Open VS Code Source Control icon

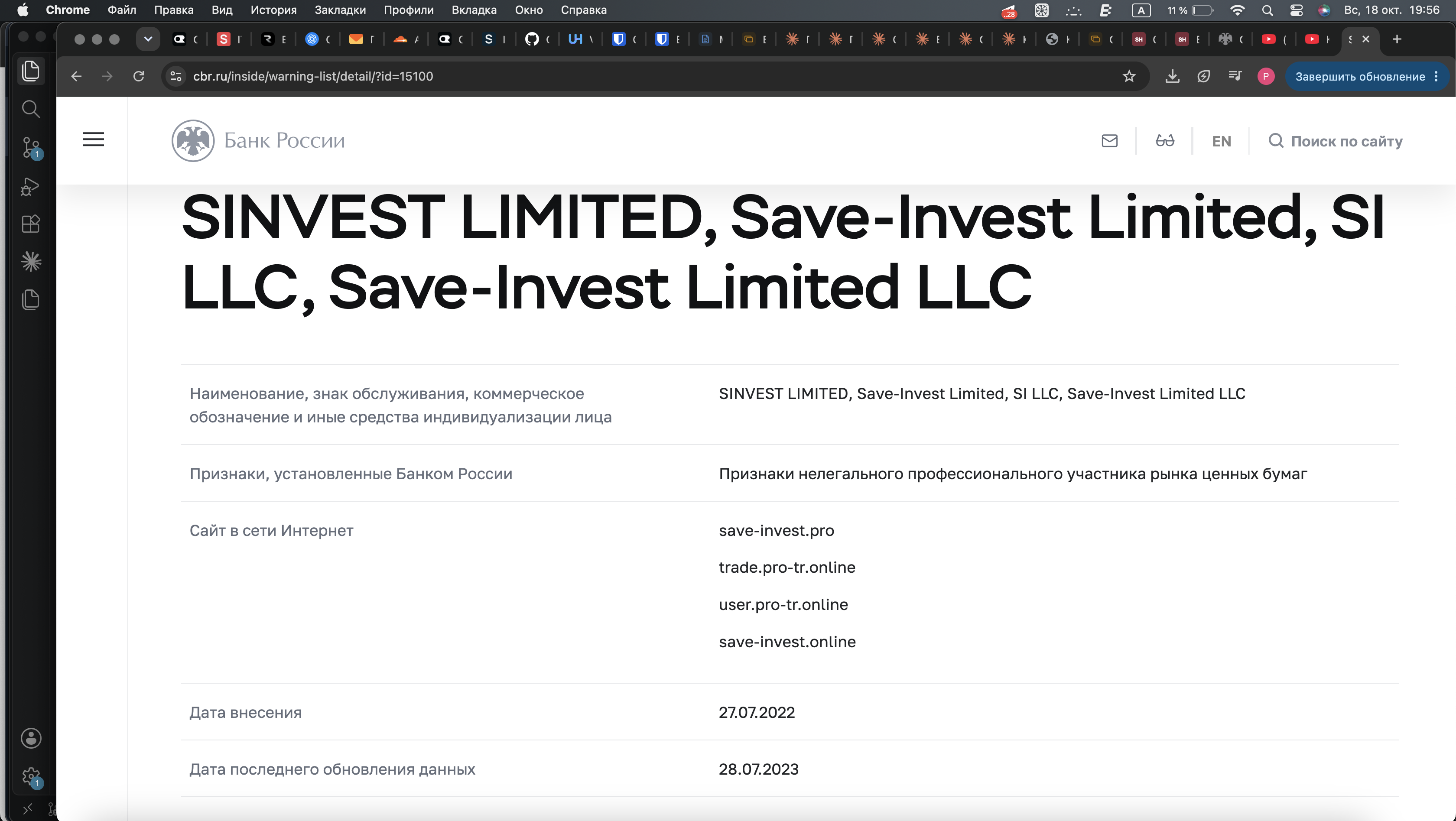[x=30, y=147]
